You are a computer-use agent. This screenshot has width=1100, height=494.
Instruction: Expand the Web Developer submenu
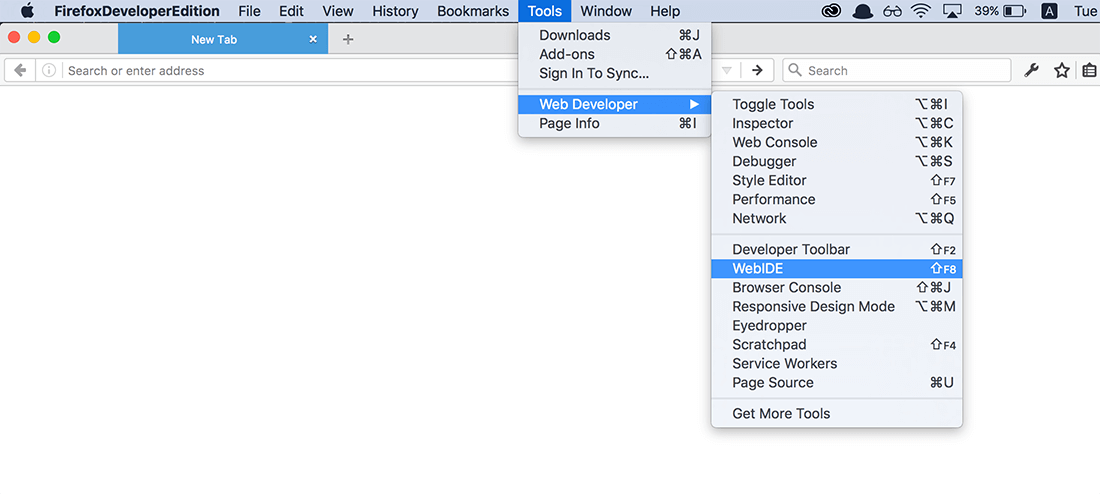click(x=615, y=105)
